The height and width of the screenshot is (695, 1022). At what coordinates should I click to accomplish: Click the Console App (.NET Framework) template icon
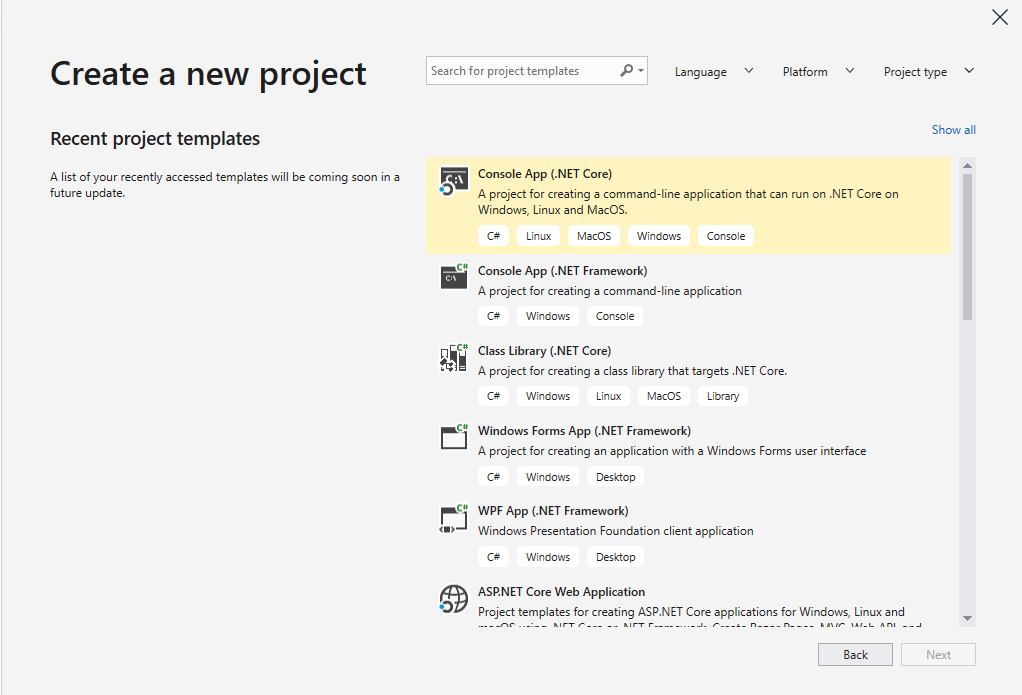click(x=454, y=277)
